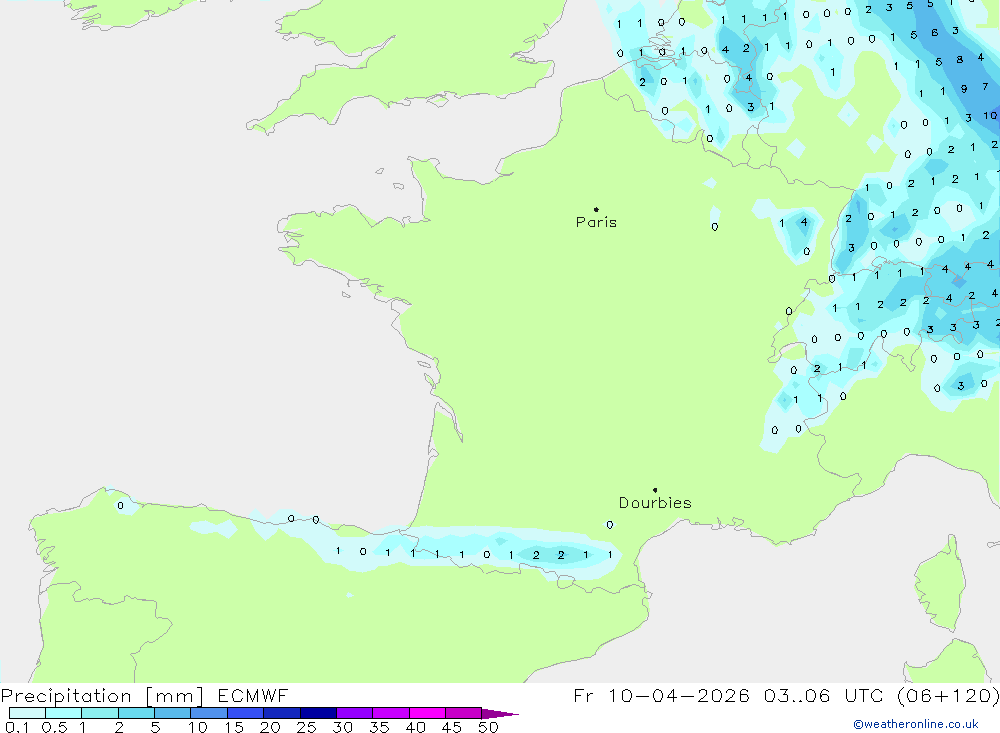Click the '7' precipitation value on the map
Image resolution: width=1000 pixels, height=733 pixels.
985,86
